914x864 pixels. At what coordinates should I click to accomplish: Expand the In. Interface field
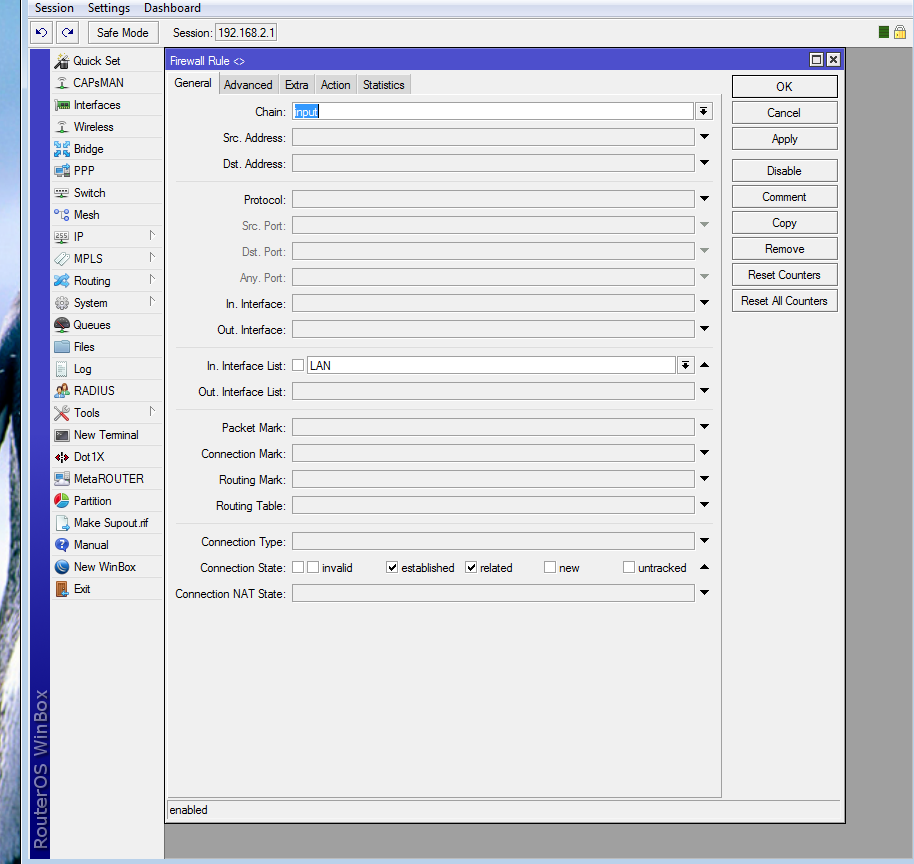[704, 303]
